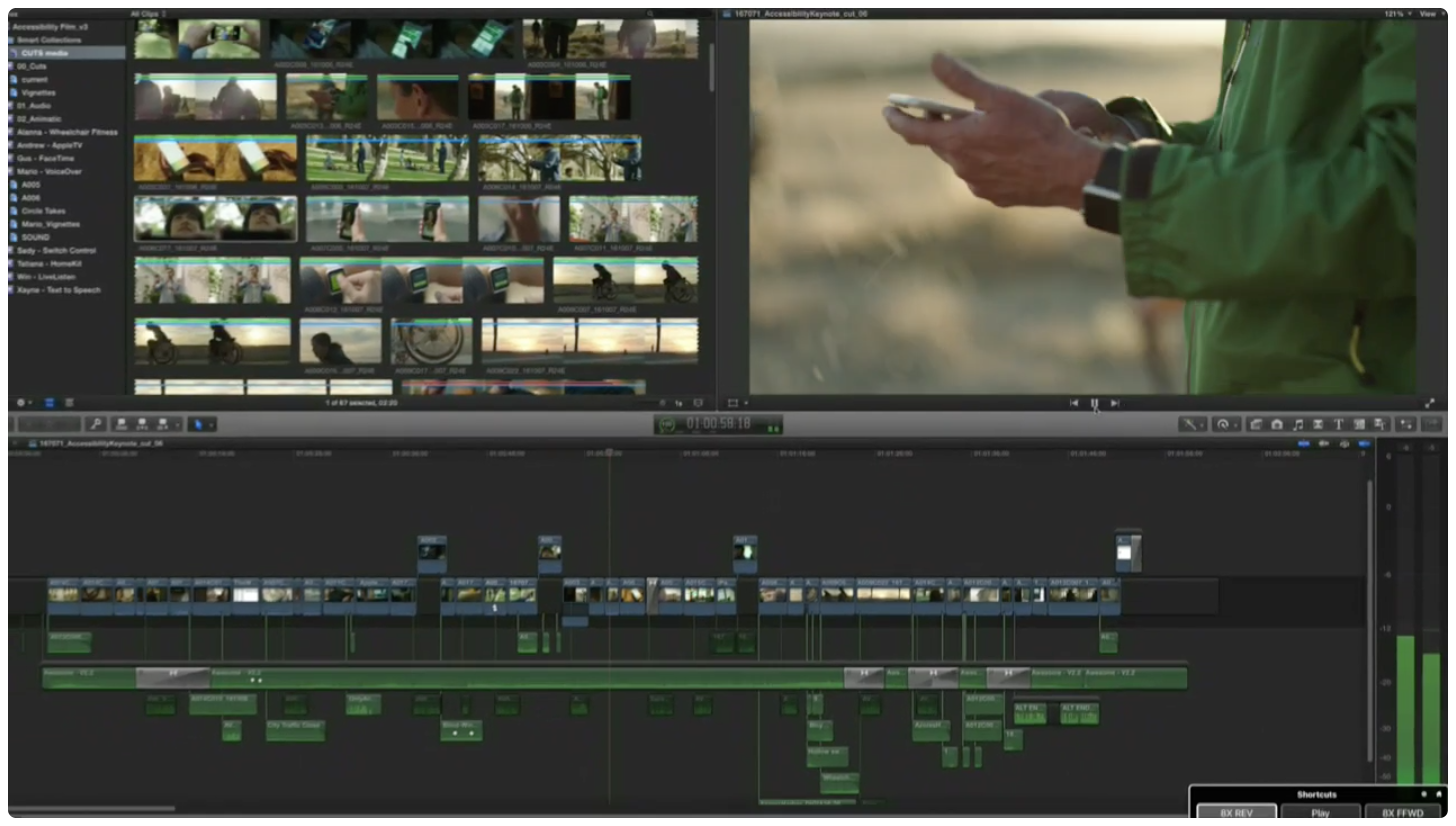Click the Keyword Editor key icon

pyautogui.click(x=97, y=425)
